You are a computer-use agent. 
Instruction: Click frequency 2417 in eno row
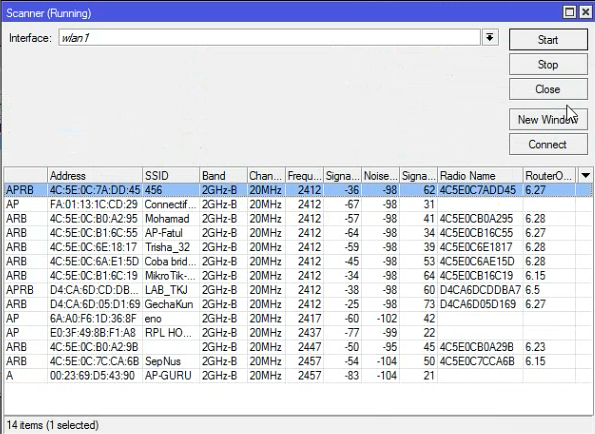coord(309,318)
